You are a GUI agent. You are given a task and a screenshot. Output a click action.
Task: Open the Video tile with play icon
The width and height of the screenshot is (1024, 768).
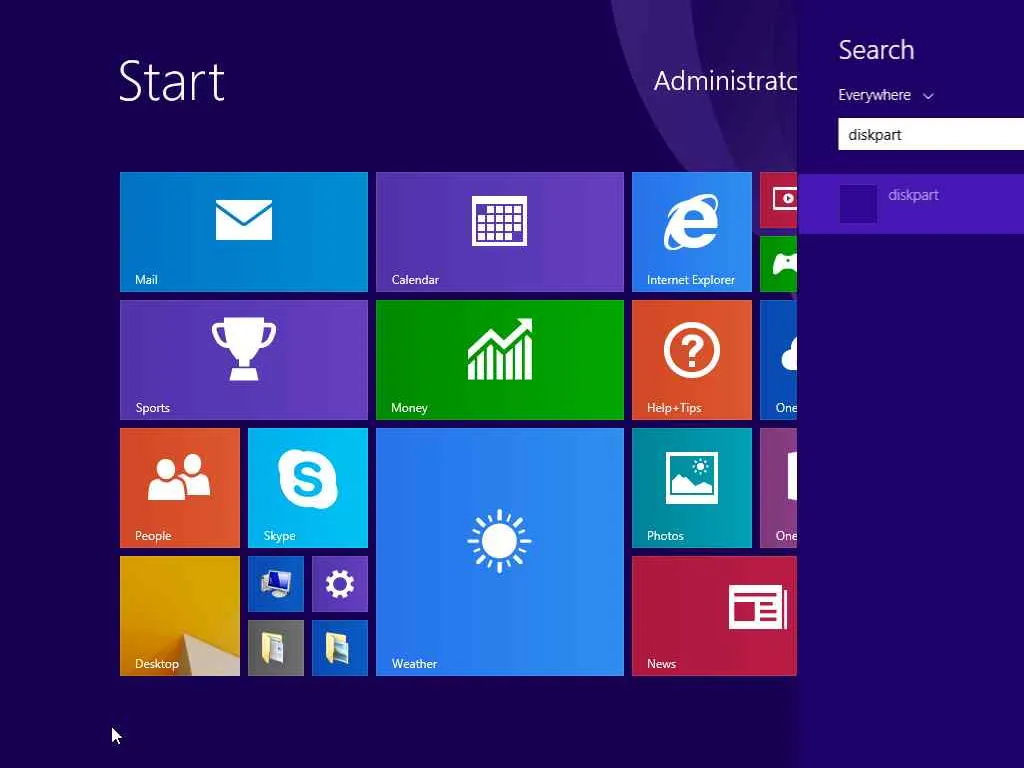coord(778,200)
